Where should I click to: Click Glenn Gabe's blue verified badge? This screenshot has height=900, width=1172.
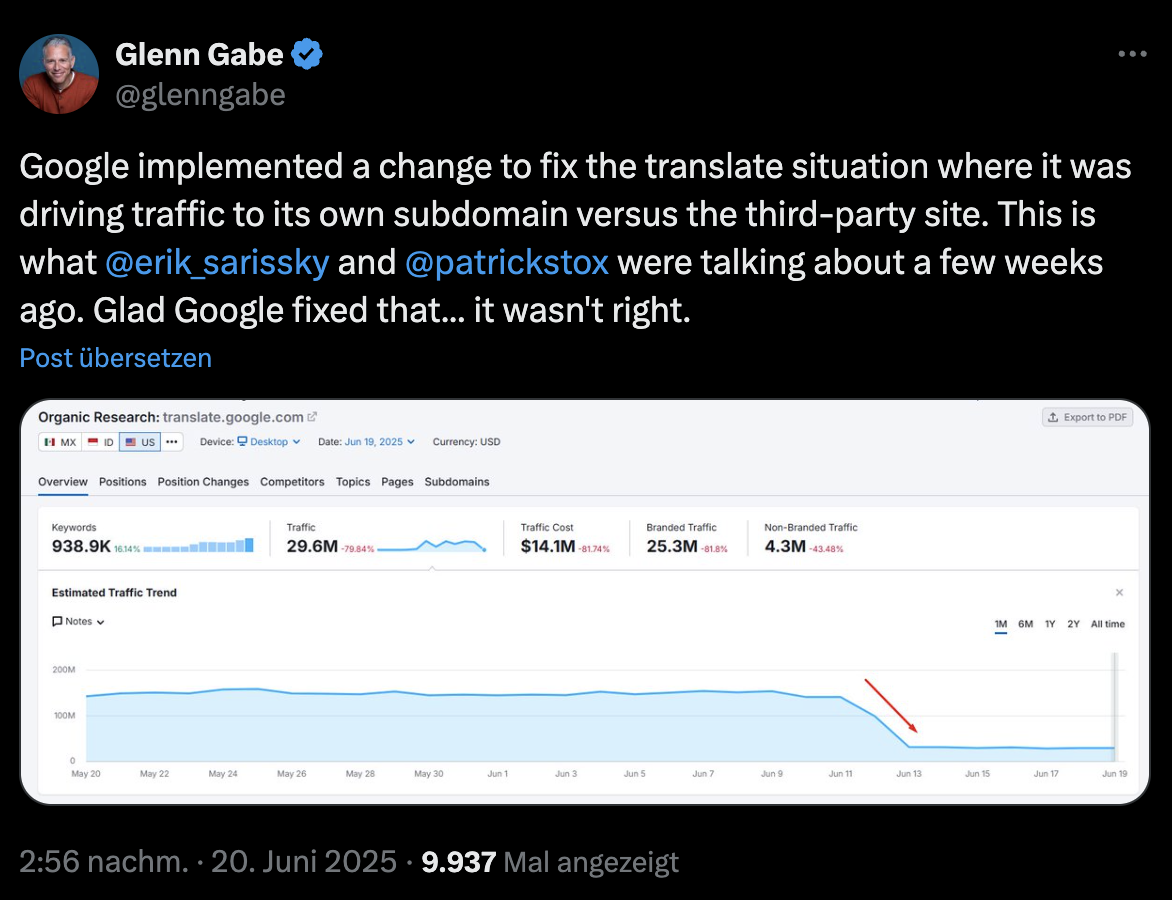pos(306,54)
